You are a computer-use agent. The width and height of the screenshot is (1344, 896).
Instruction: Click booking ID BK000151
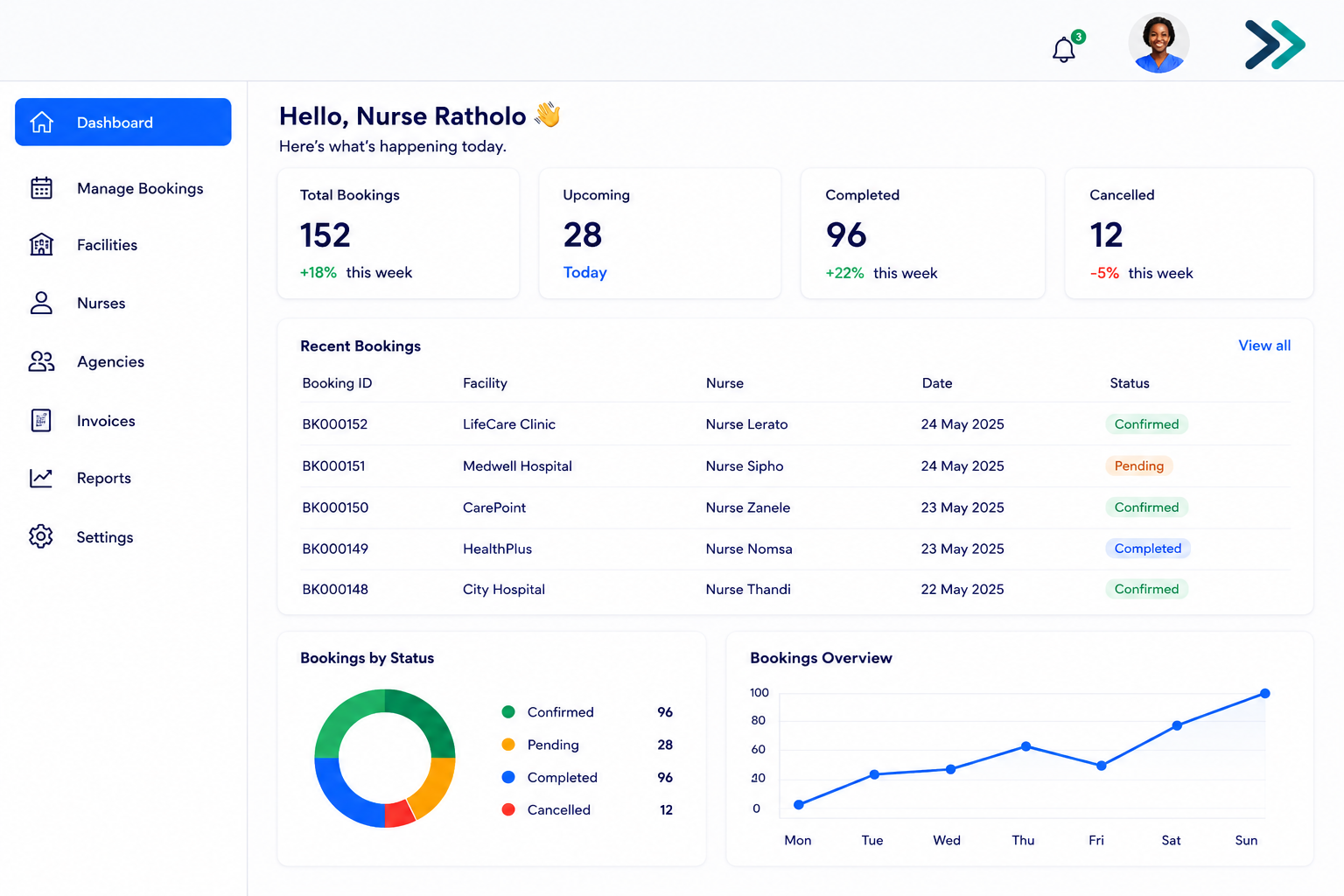[333, 466]
